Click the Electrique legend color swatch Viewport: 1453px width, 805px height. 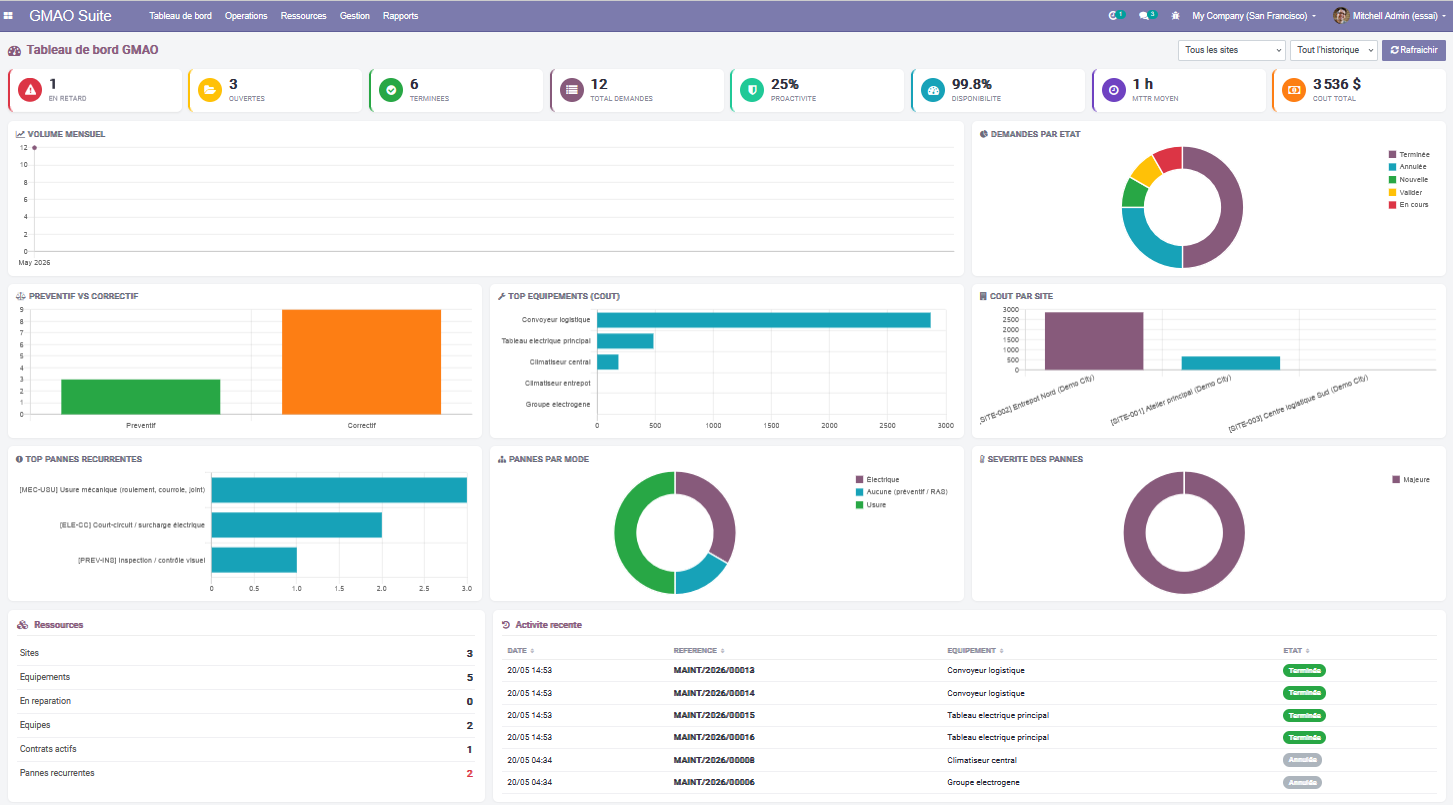pos(859,480)
